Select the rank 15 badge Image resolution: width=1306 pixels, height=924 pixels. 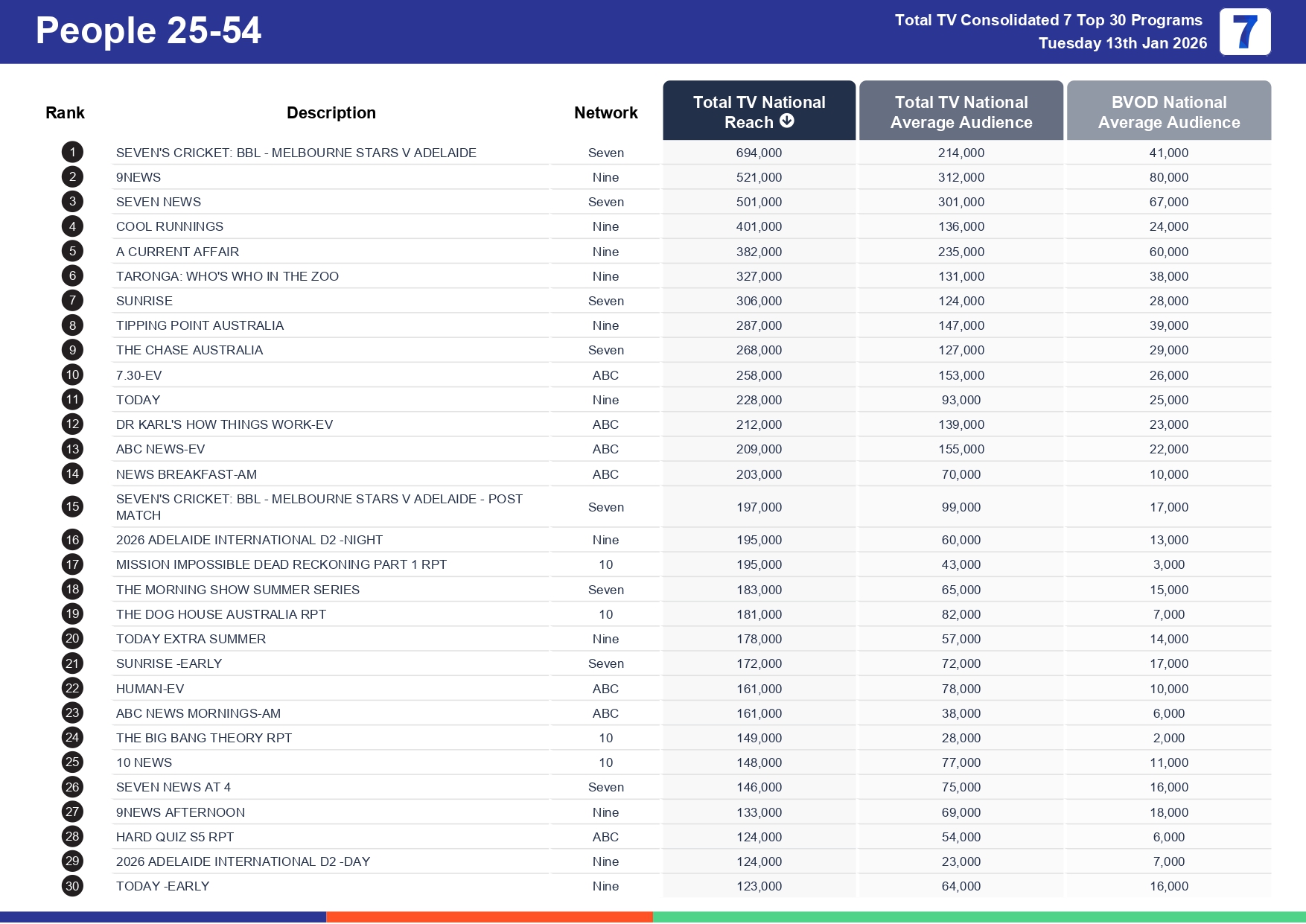[71, 507]
